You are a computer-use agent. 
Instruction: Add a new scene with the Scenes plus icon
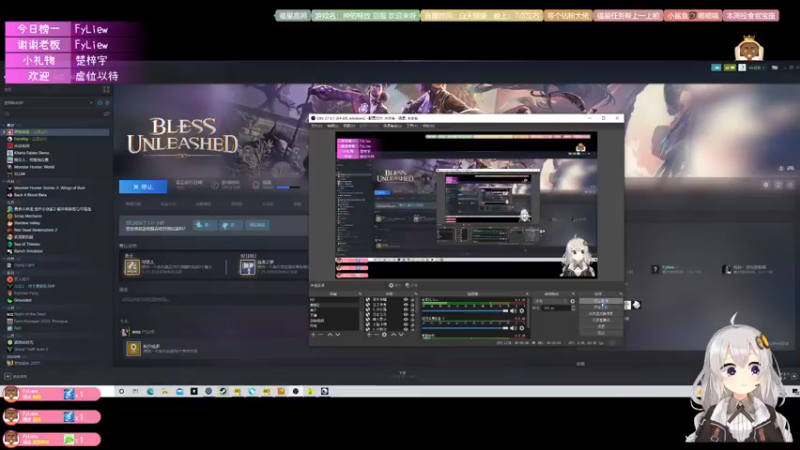click(x=313, y=335)
